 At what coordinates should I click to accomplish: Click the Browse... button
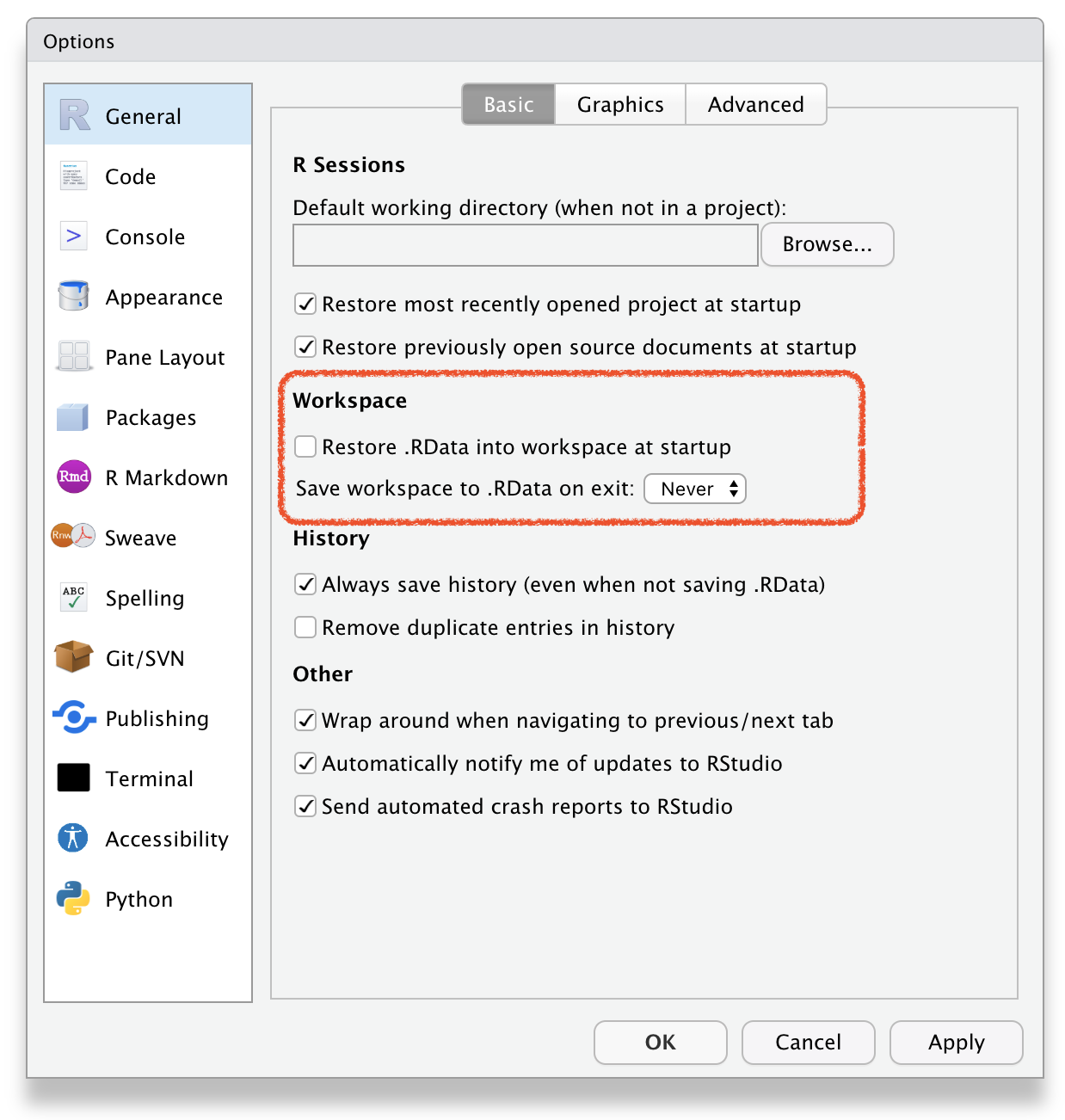click(x=828, y=244)
